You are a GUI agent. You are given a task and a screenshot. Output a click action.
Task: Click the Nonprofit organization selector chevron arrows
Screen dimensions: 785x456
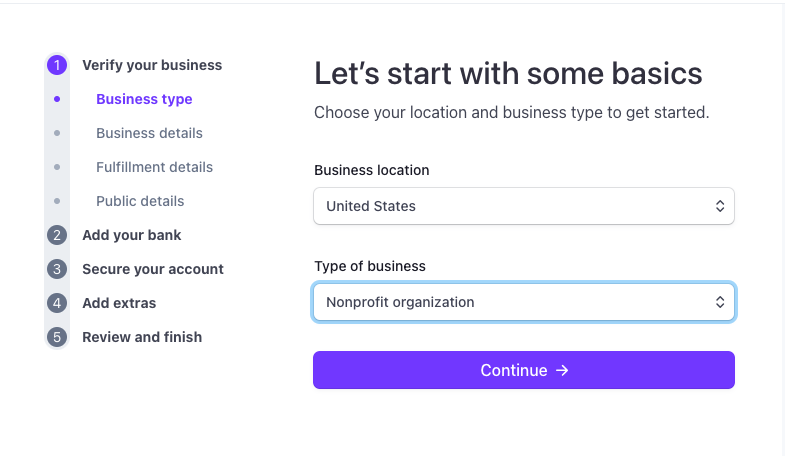pyautogui.click(x=719, y=302)
